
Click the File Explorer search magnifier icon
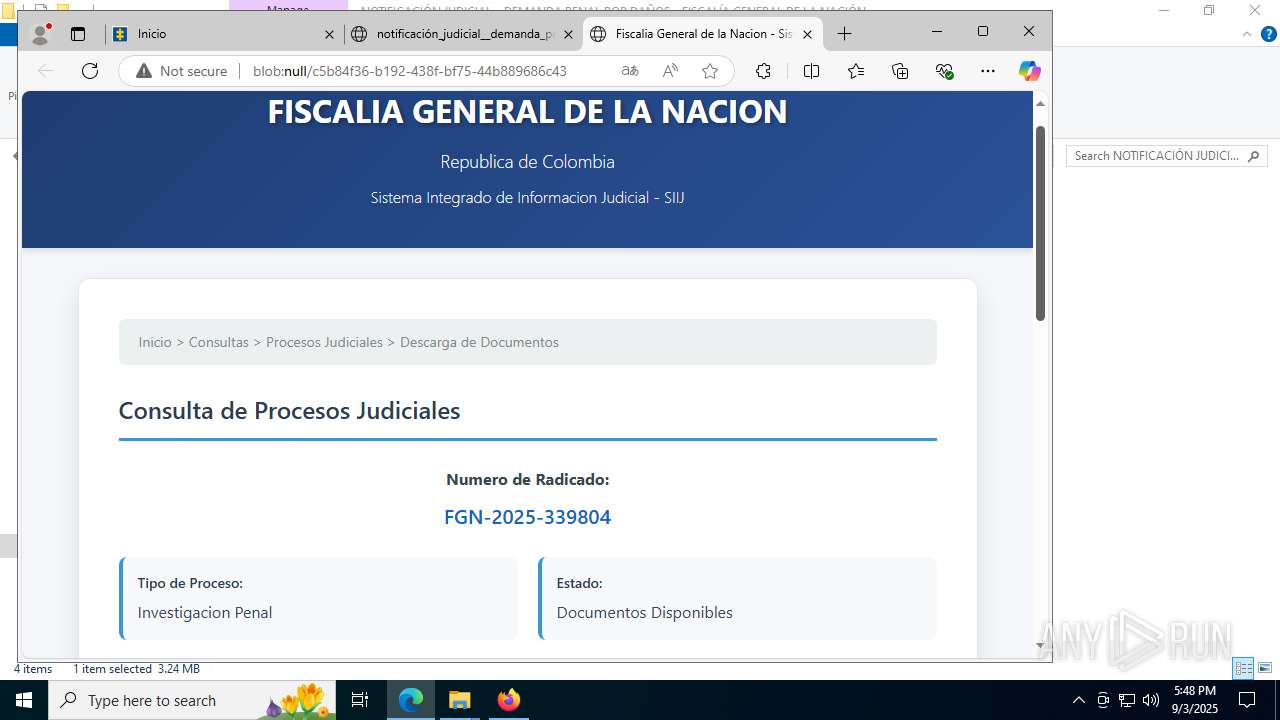click(1254, 156)
